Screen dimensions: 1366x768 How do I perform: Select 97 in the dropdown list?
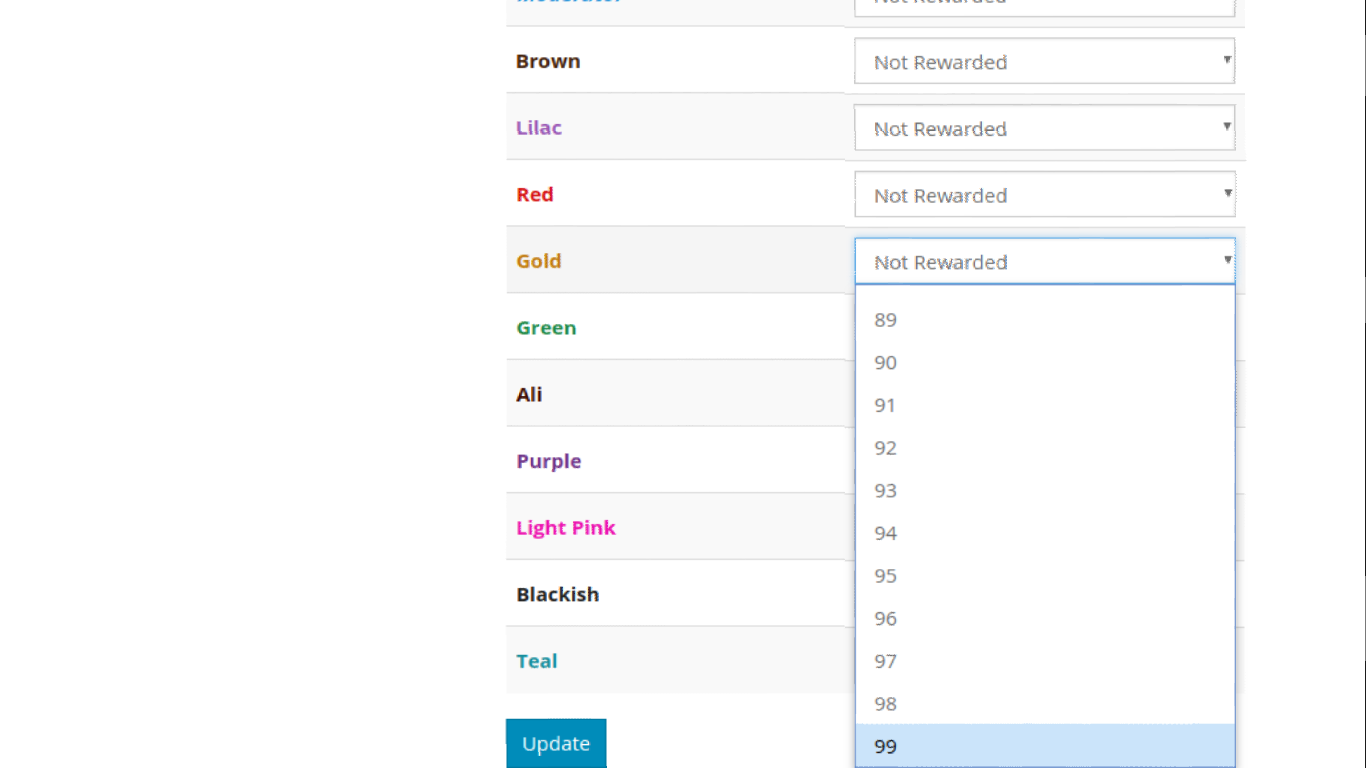point(1044,661)
